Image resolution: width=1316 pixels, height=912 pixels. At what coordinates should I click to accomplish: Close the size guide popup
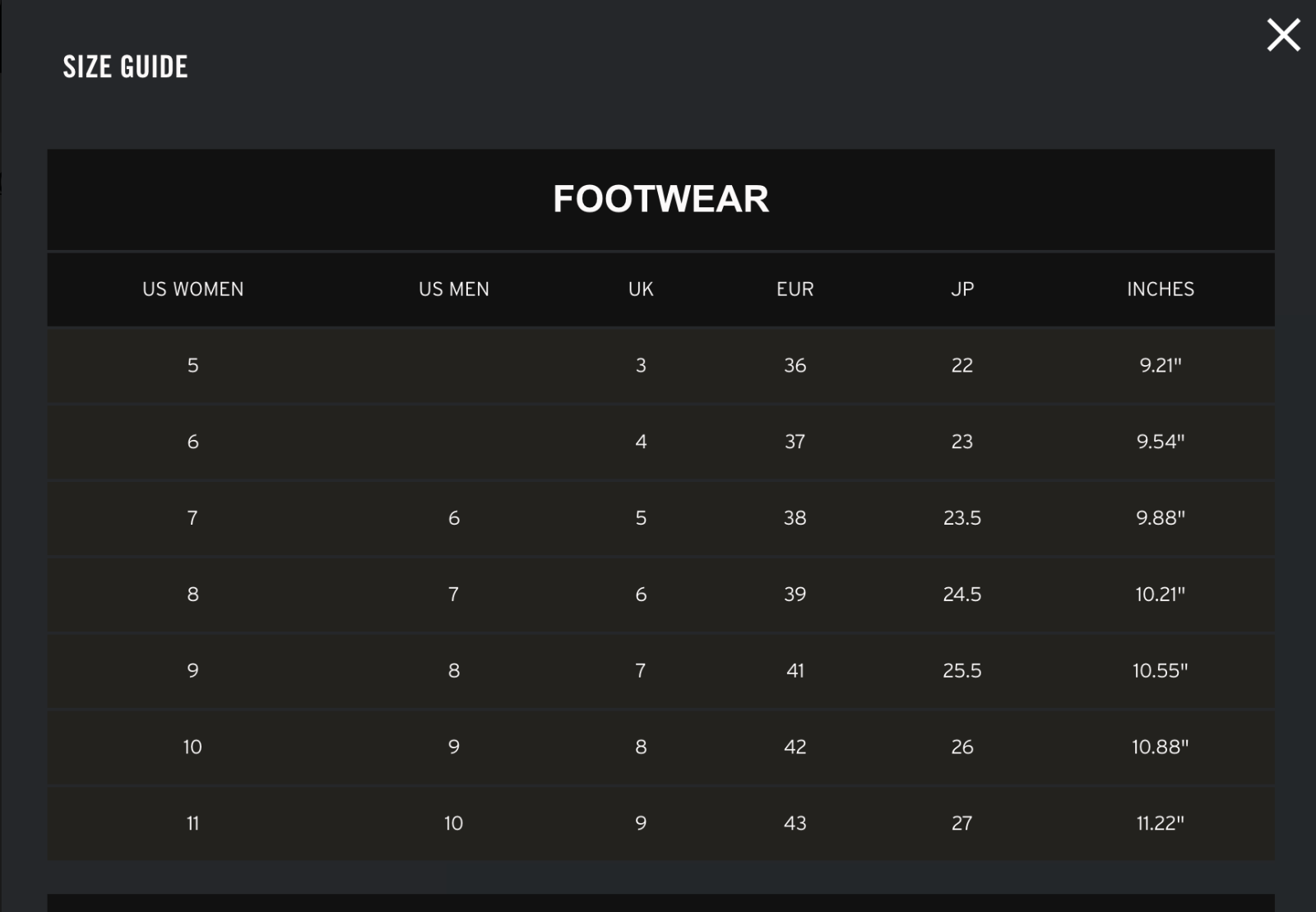[x=1283, y=35]
